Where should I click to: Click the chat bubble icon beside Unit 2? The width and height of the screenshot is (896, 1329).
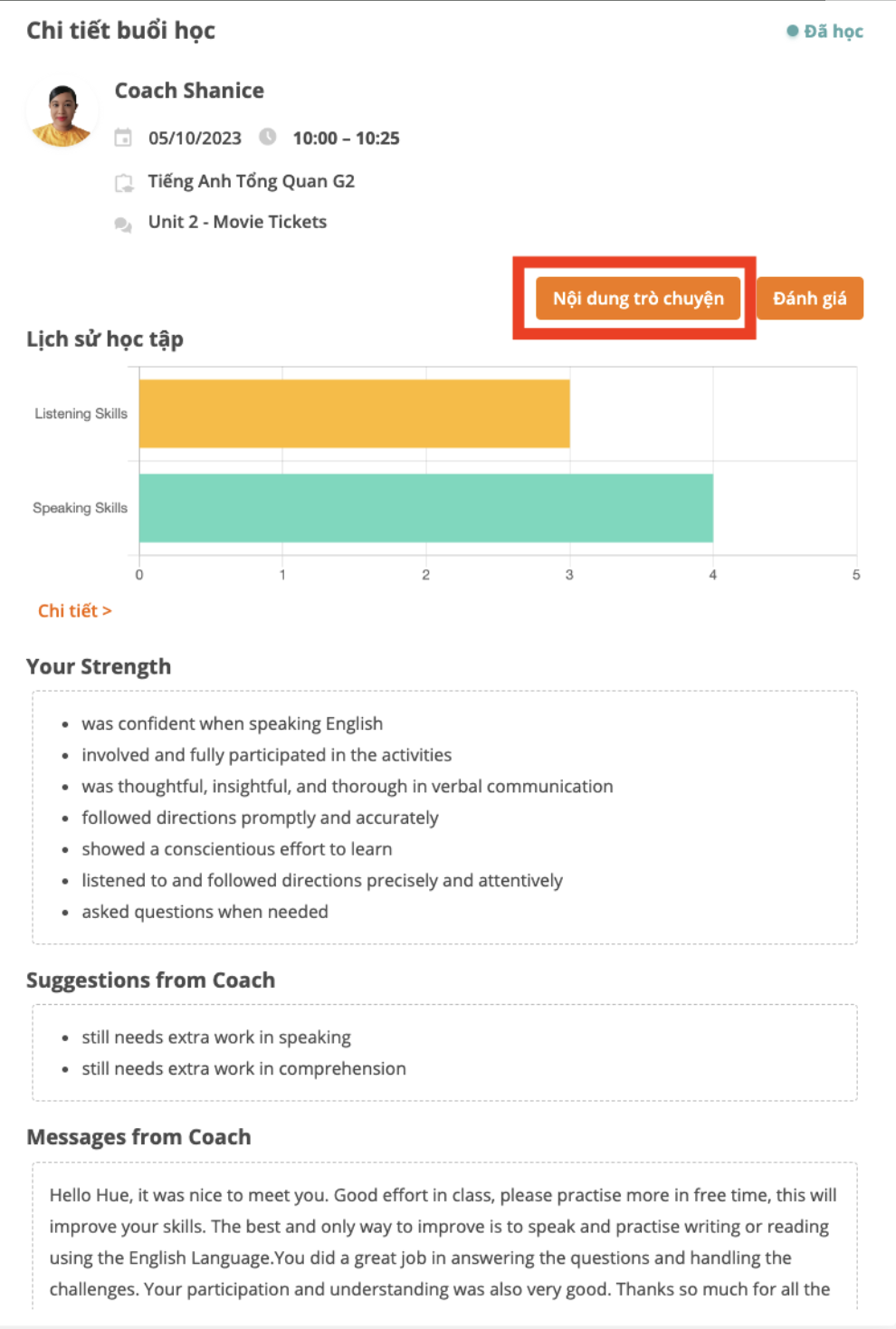coord(123,224)
